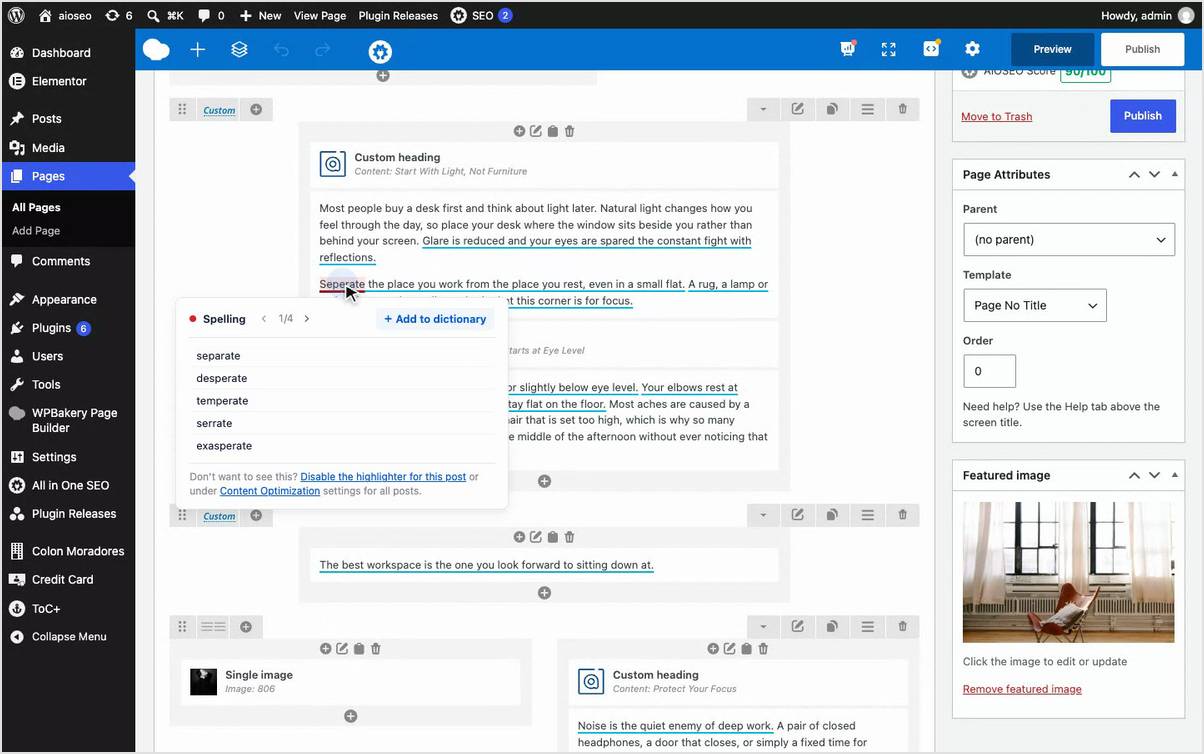This screenshot has width=1204, height=754.
Task: Toggle collapse of the row with 'Start With Light'
Action: 763,109
